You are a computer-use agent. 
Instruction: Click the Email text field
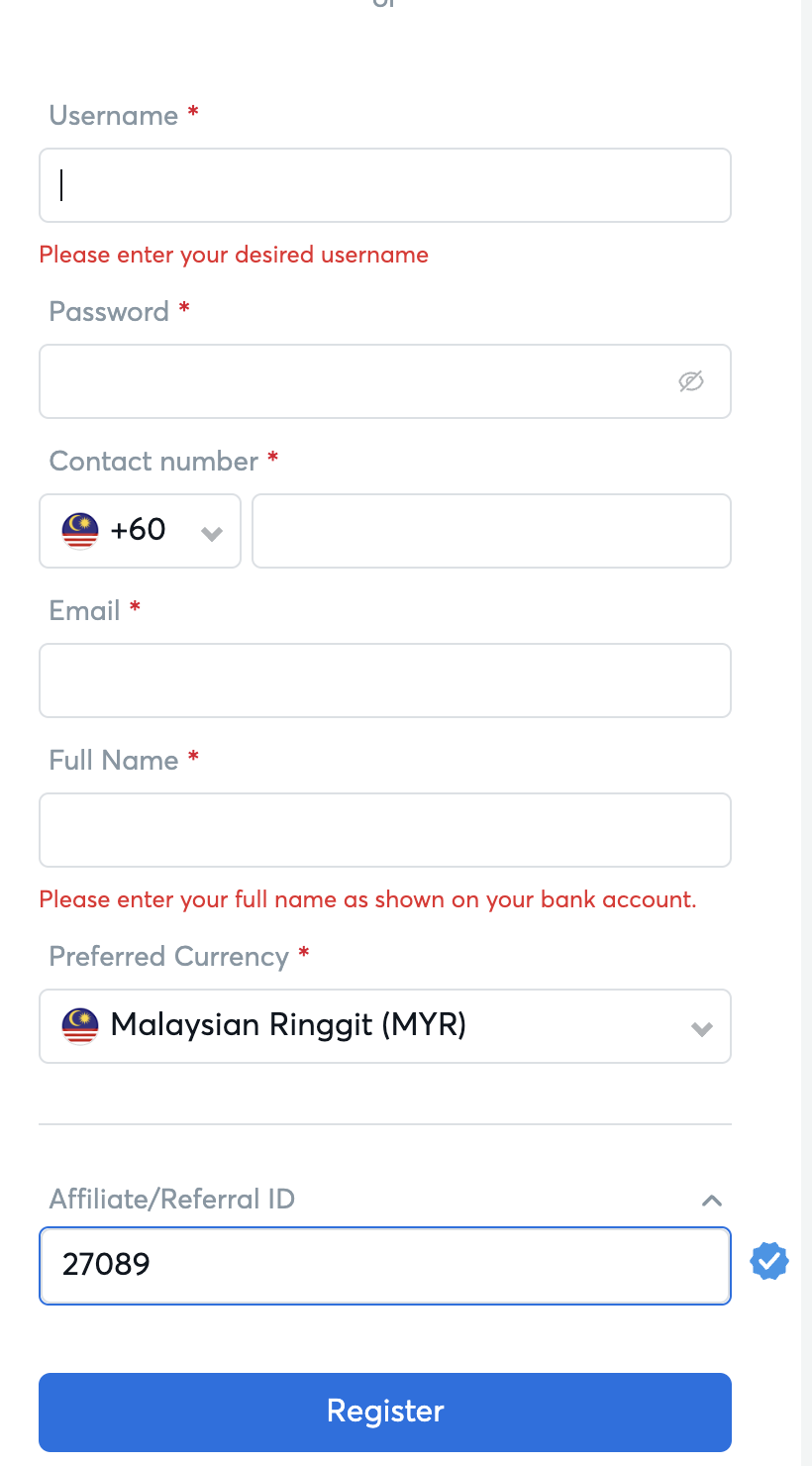click(x=385, y=681)
